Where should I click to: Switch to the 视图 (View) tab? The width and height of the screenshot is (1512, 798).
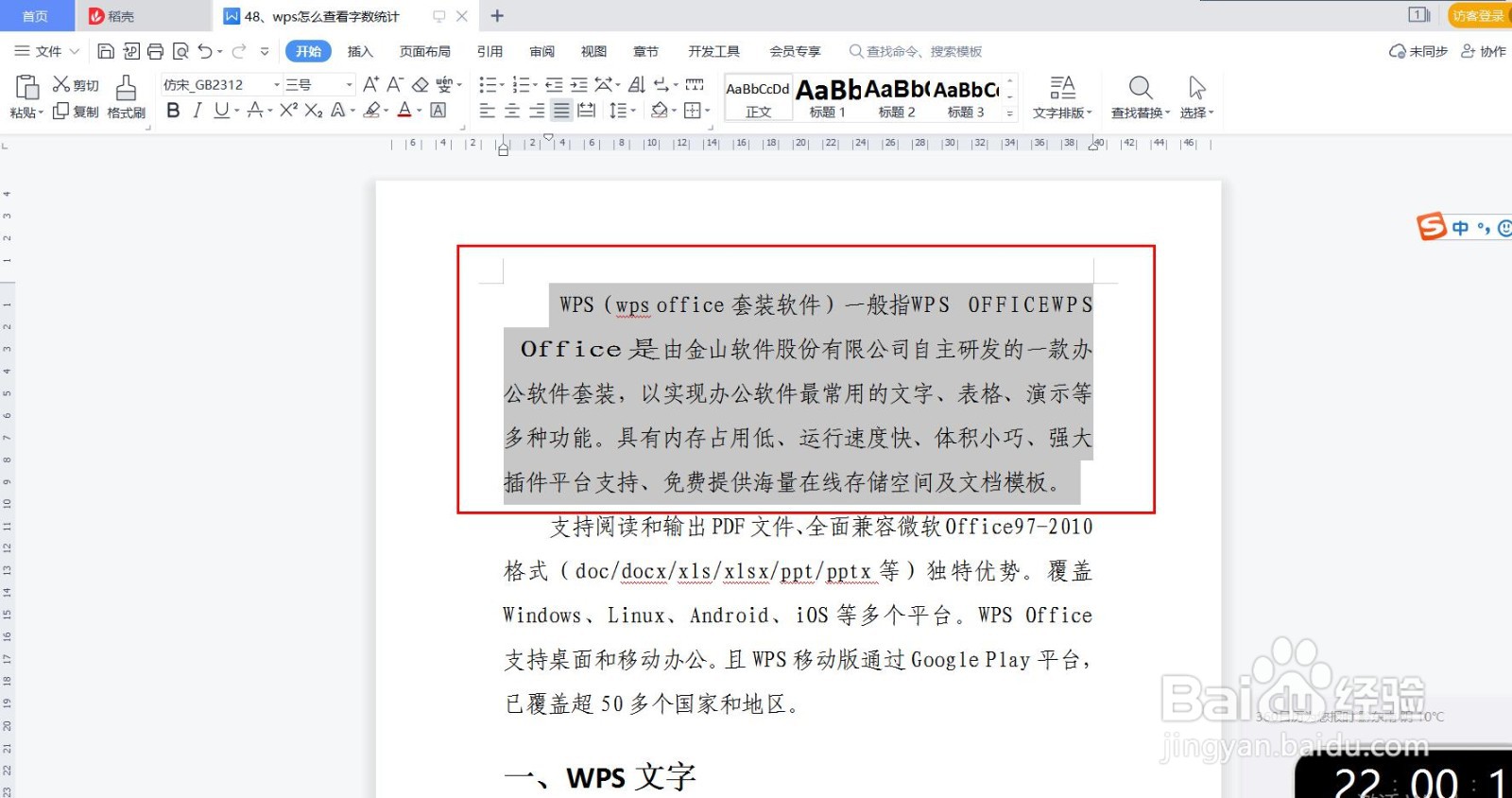point(593,51)
